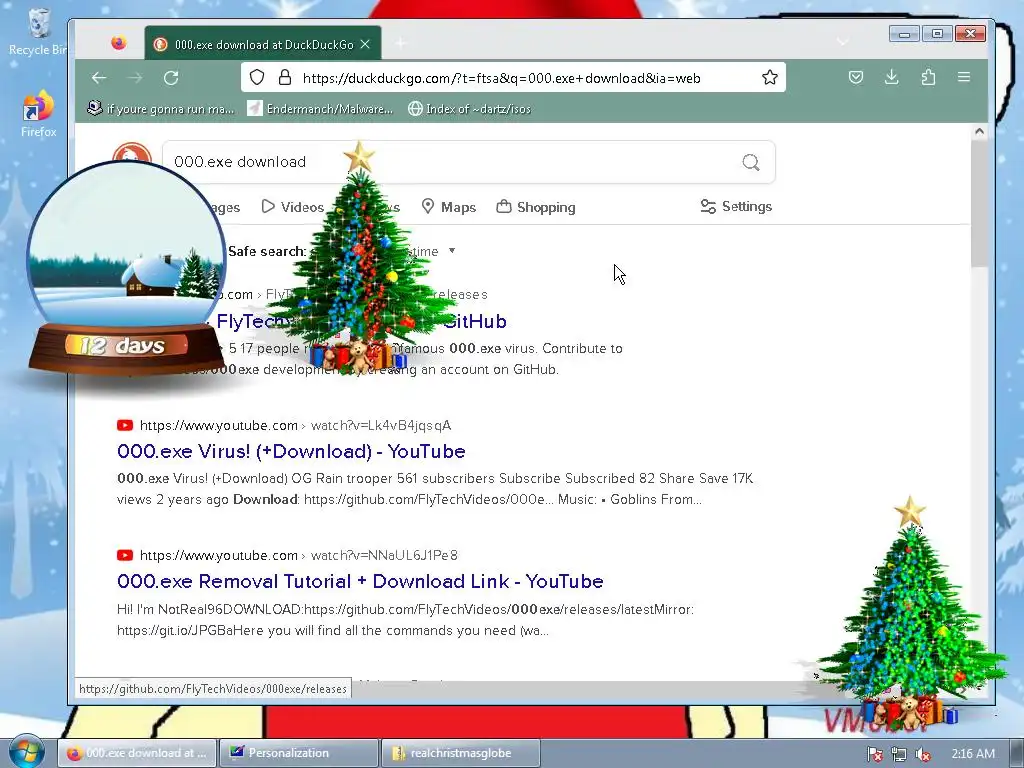Click YouTube favicon of Removal Tutorial result
Viewport: 1024px width, 768px height.
[x=125, y=555]
